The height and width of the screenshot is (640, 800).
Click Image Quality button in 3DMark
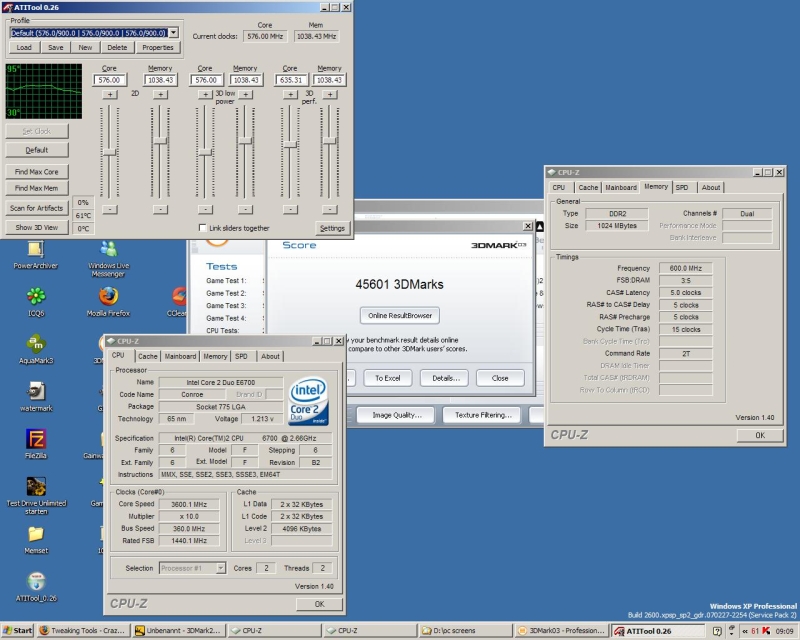(396, 415)
